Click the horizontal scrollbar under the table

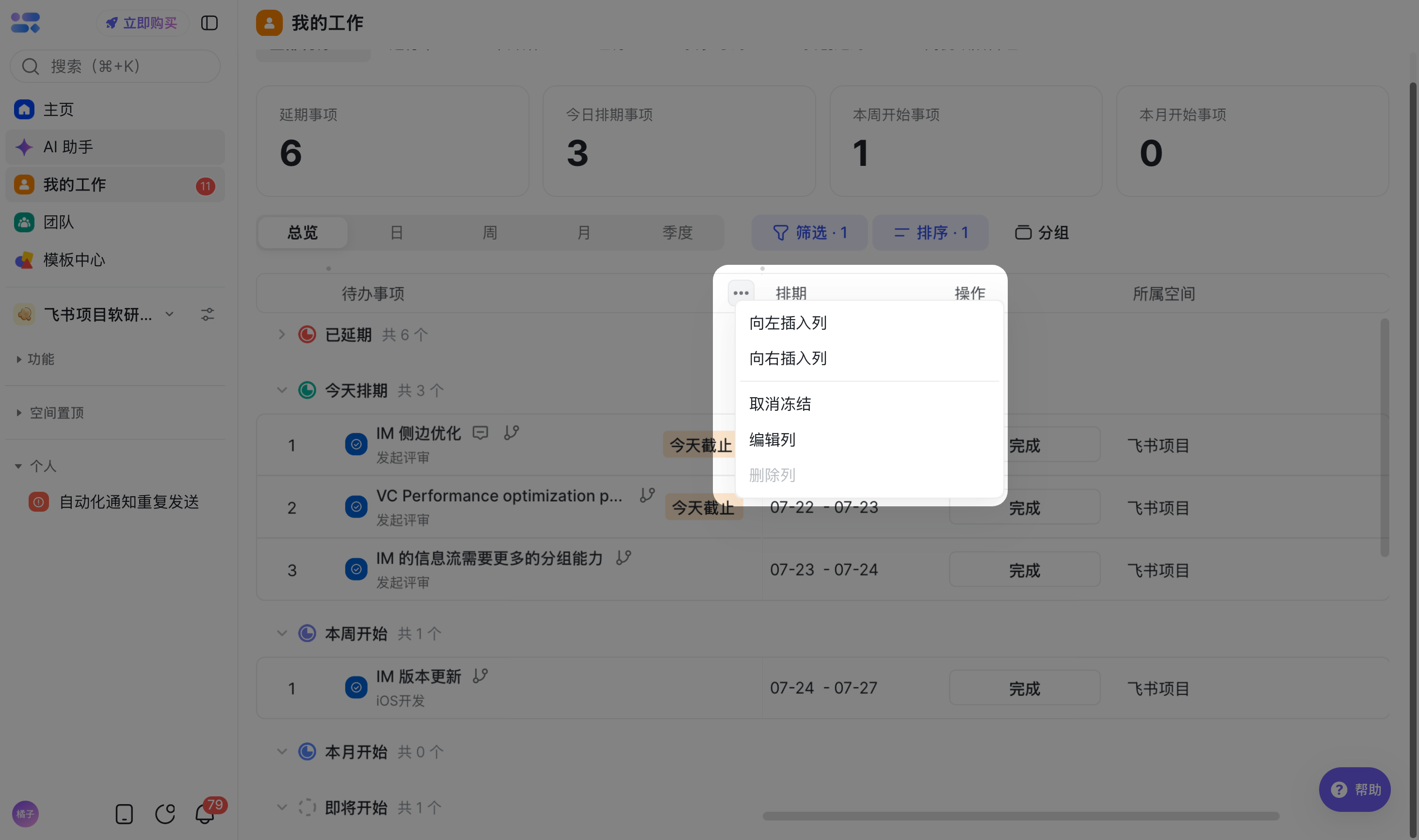pos(1020,816)
